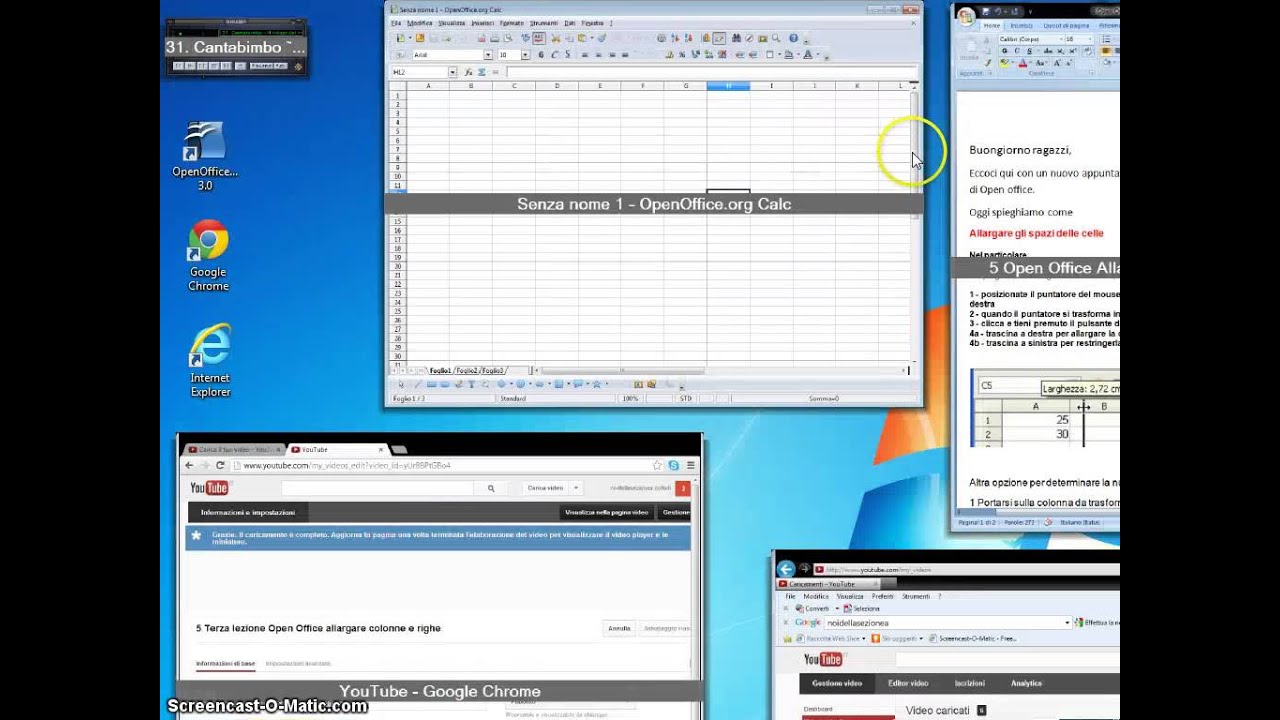Screen dimensions: 1280x720
Task: Click the Print icon in Calc toolbar
Action: (494, 38)
